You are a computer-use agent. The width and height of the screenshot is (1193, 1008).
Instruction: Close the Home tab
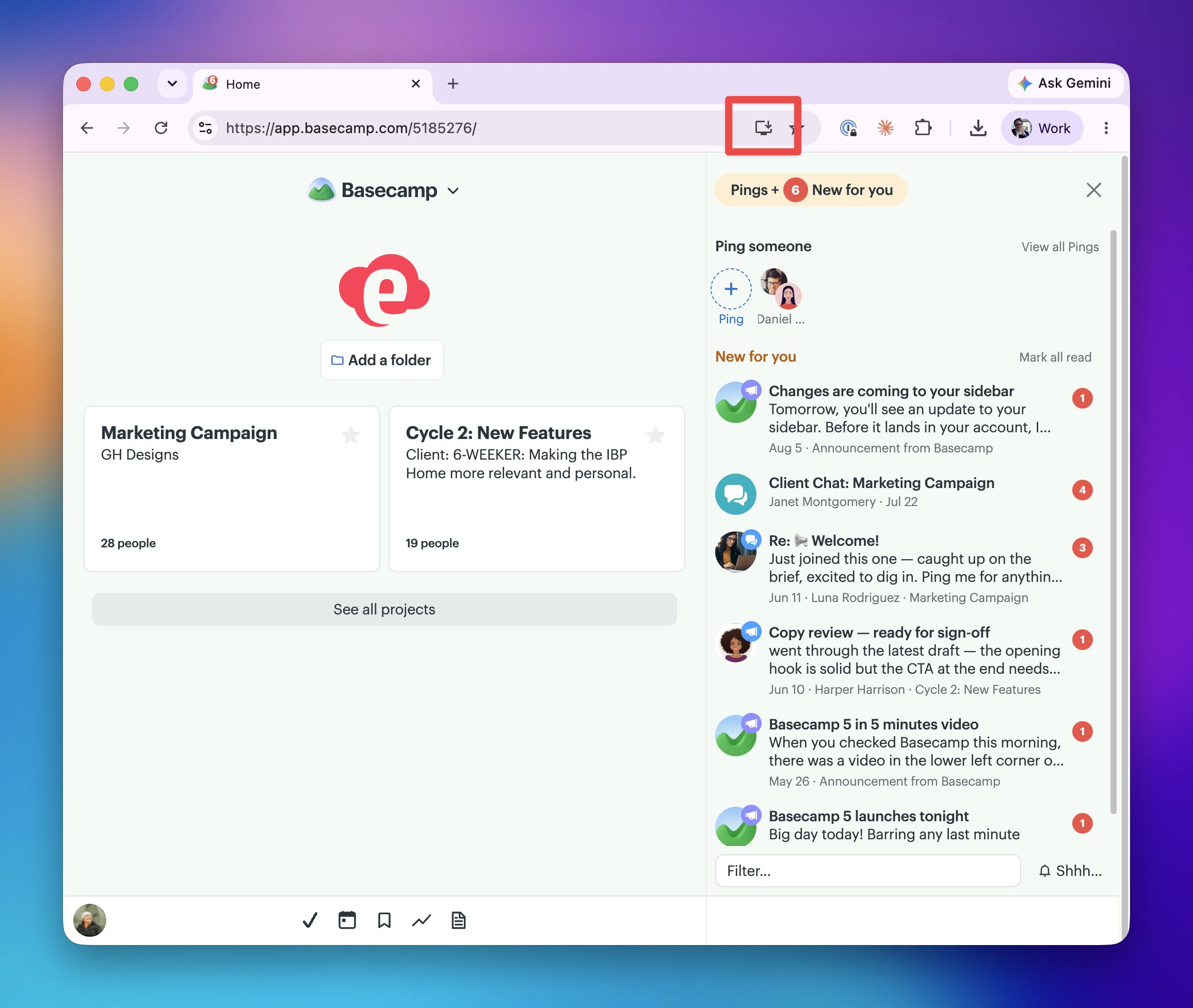(415, 84)
